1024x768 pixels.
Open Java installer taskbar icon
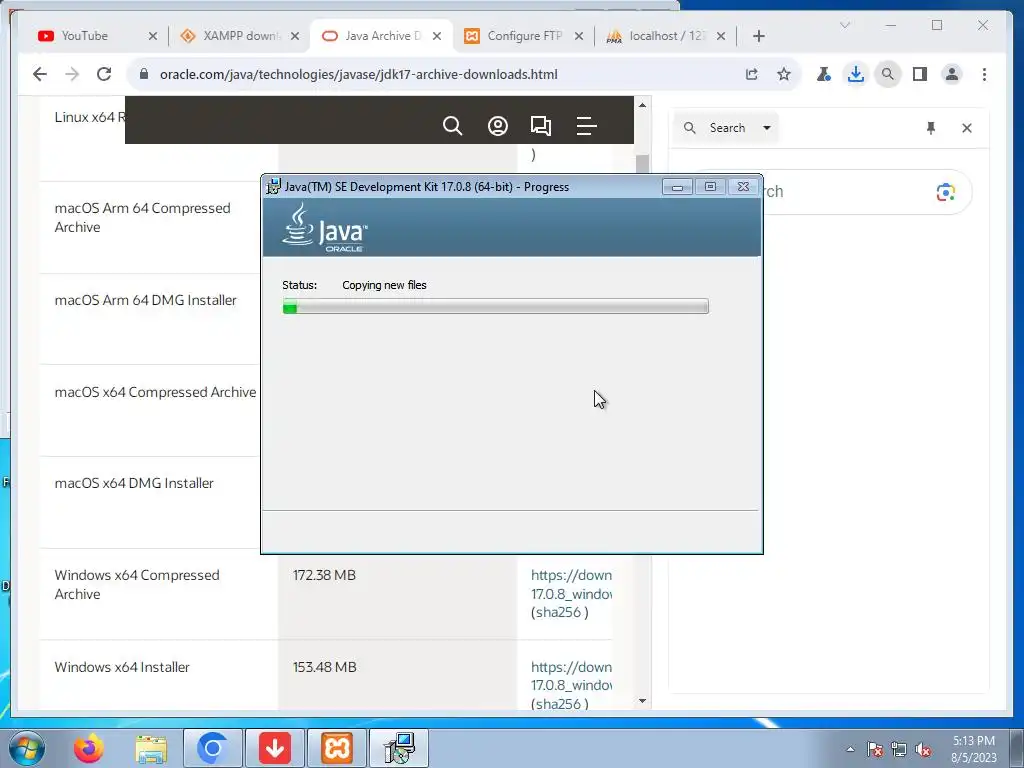click(x=399, y=748)
